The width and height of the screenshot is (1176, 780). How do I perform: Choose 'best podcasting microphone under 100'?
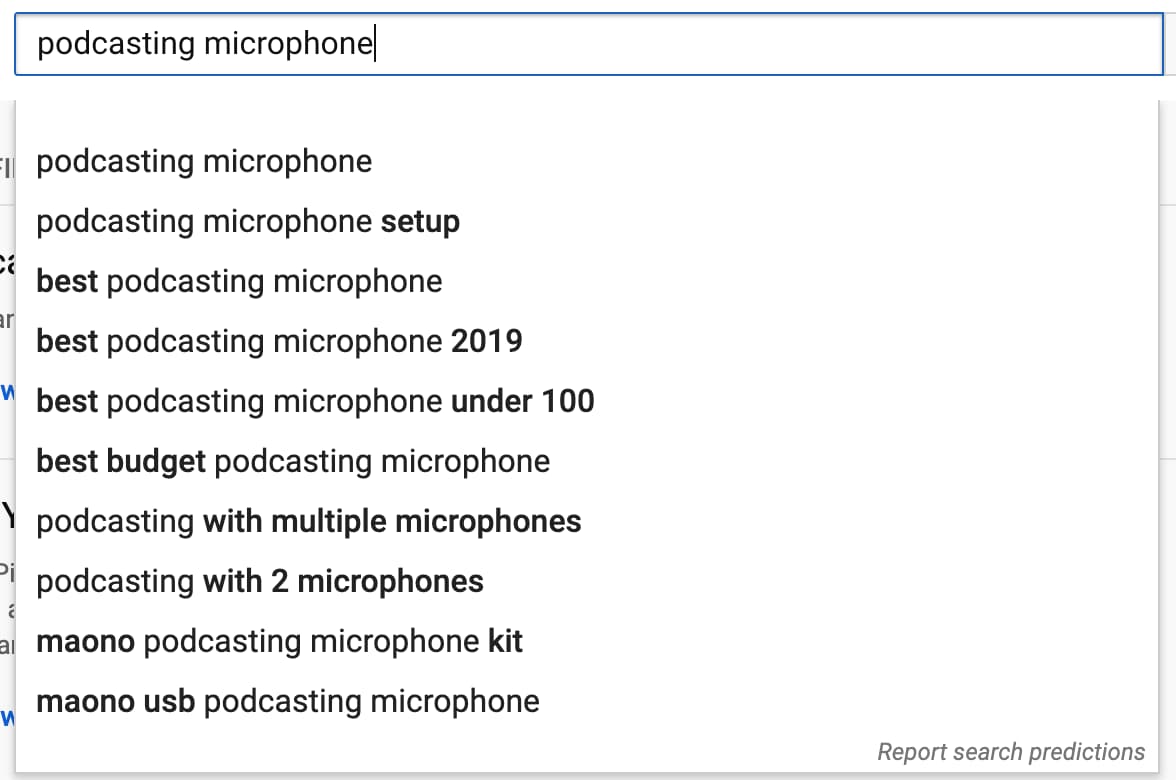click(315, 402)
